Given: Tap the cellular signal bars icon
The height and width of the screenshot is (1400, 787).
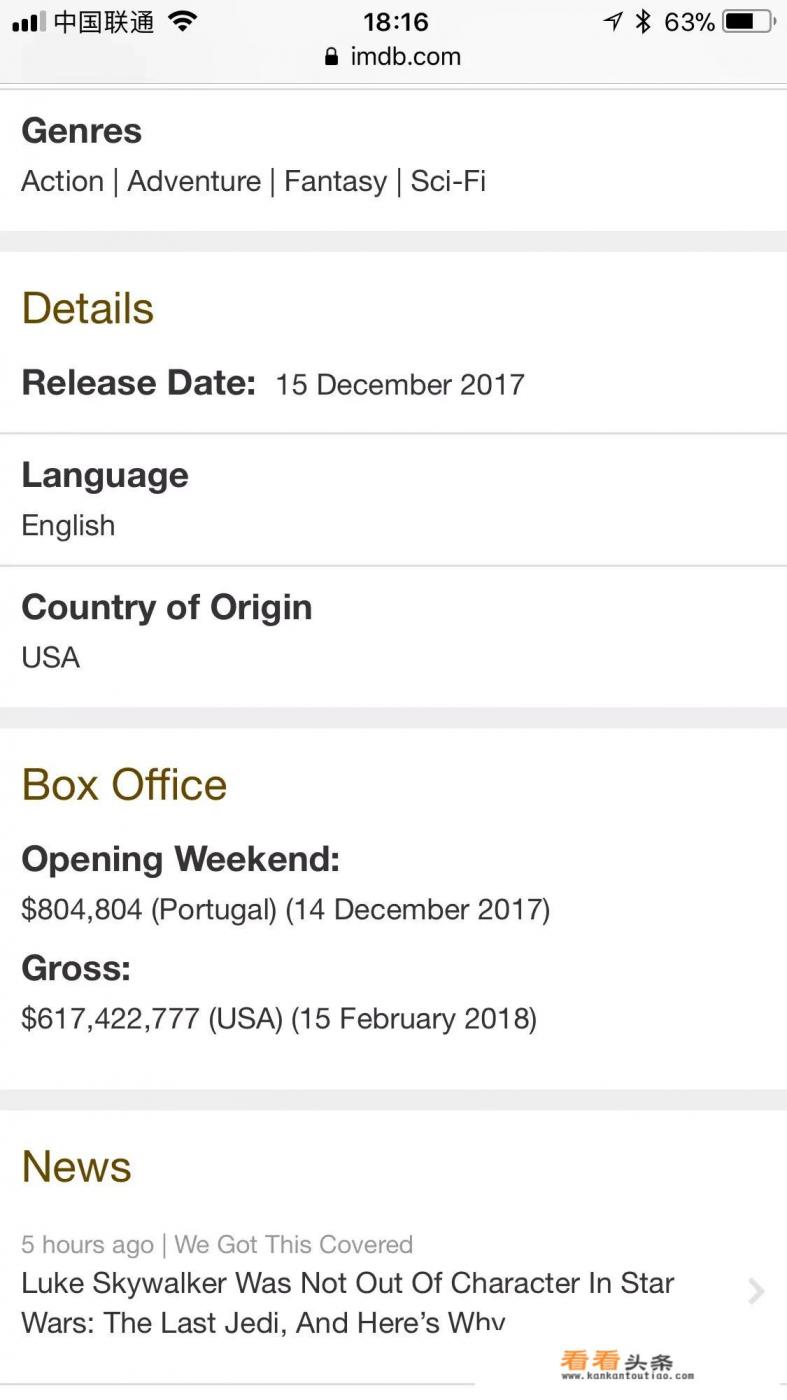Looking at the screenshot, I should point(29,22).
